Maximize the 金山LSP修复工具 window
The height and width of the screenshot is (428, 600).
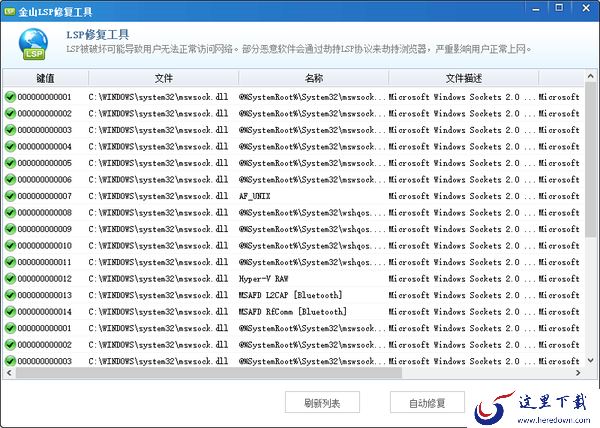[x=559, y=8]
